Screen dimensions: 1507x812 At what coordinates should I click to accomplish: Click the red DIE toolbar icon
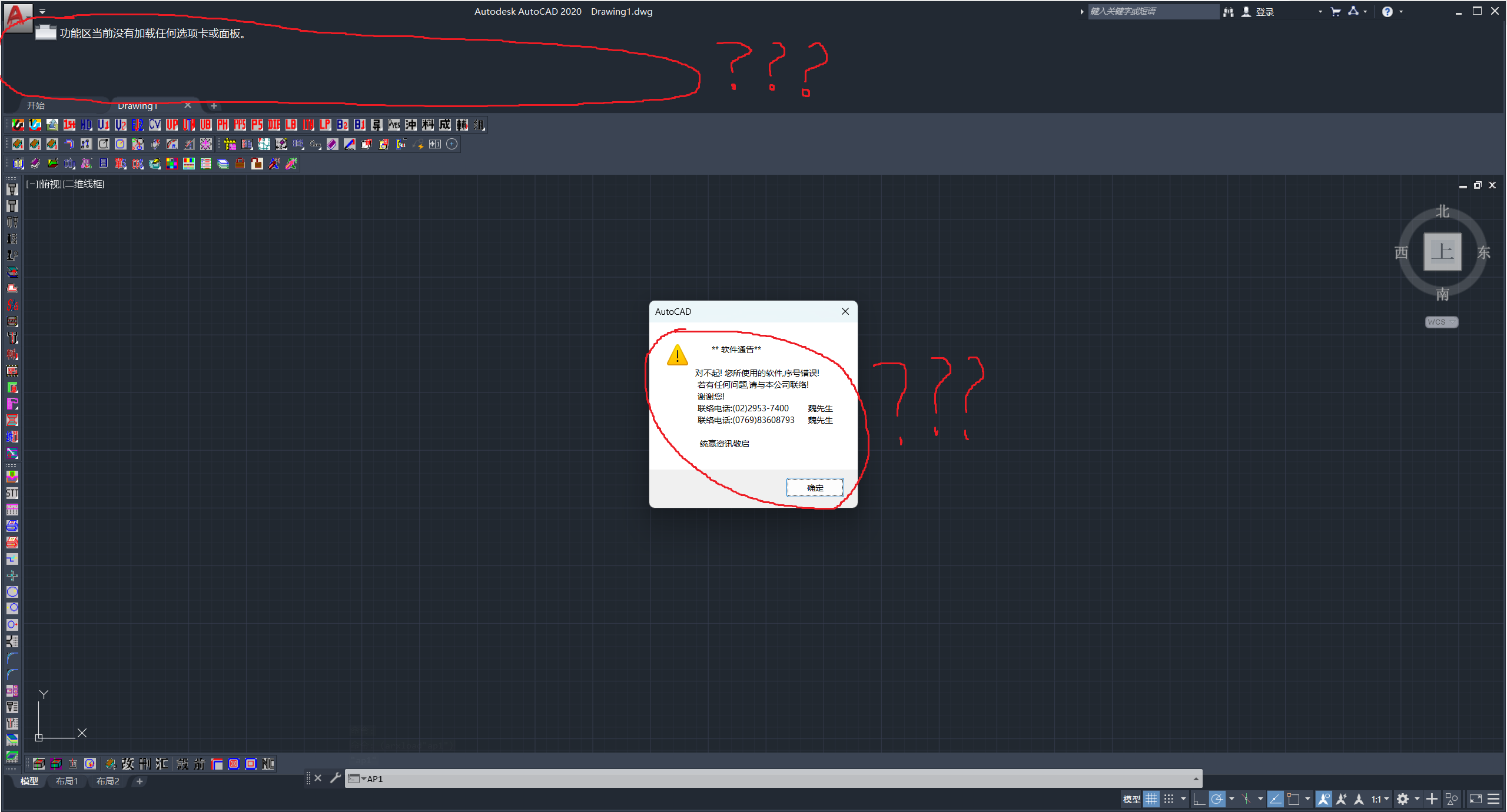[274, 125]
